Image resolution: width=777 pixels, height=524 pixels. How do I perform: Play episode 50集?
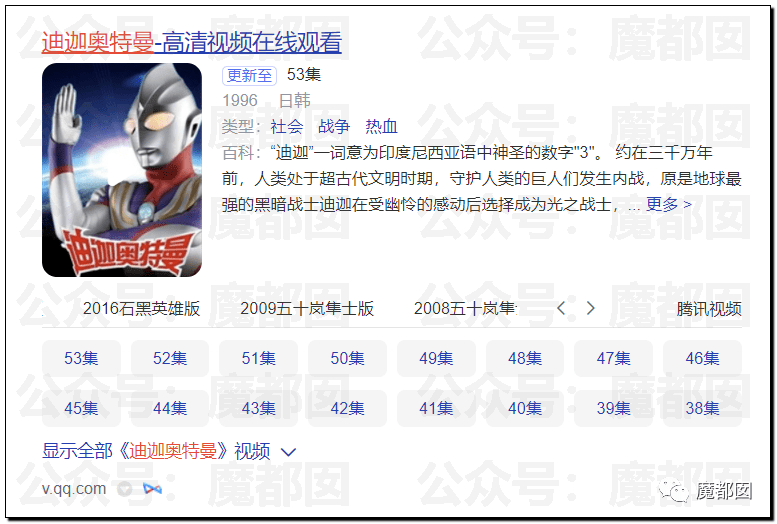pos(347,358)
